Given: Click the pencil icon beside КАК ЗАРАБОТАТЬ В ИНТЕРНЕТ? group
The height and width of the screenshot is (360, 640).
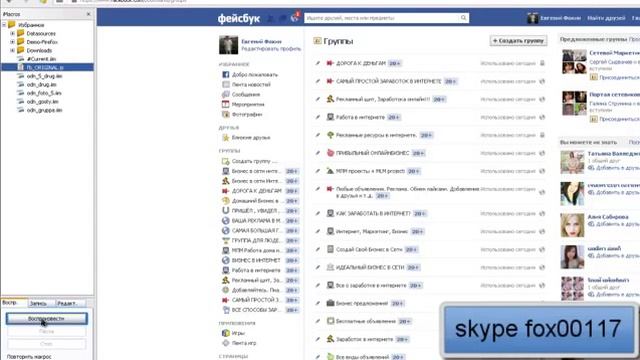Looking at the screenshot, I should (318, 213).
